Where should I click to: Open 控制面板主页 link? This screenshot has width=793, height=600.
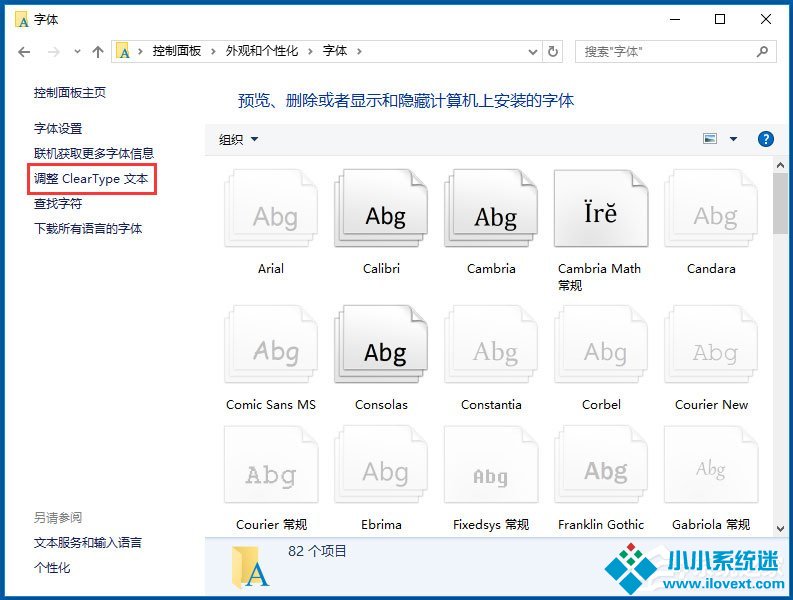(70, 93)
